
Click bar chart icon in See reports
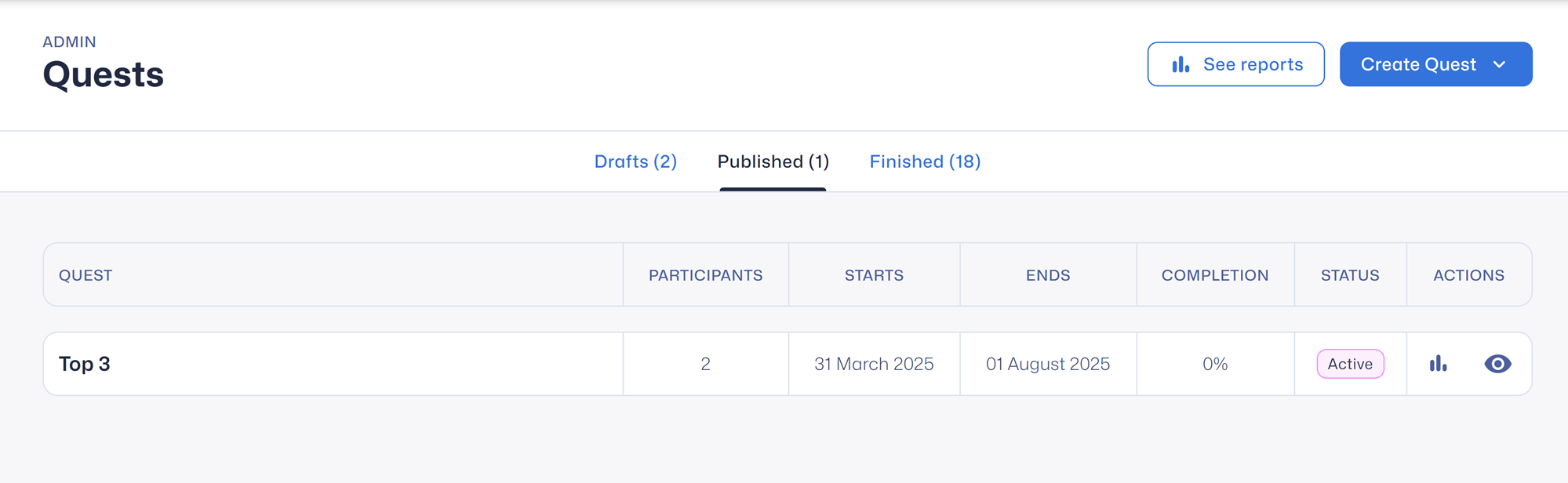point(1181,64)
